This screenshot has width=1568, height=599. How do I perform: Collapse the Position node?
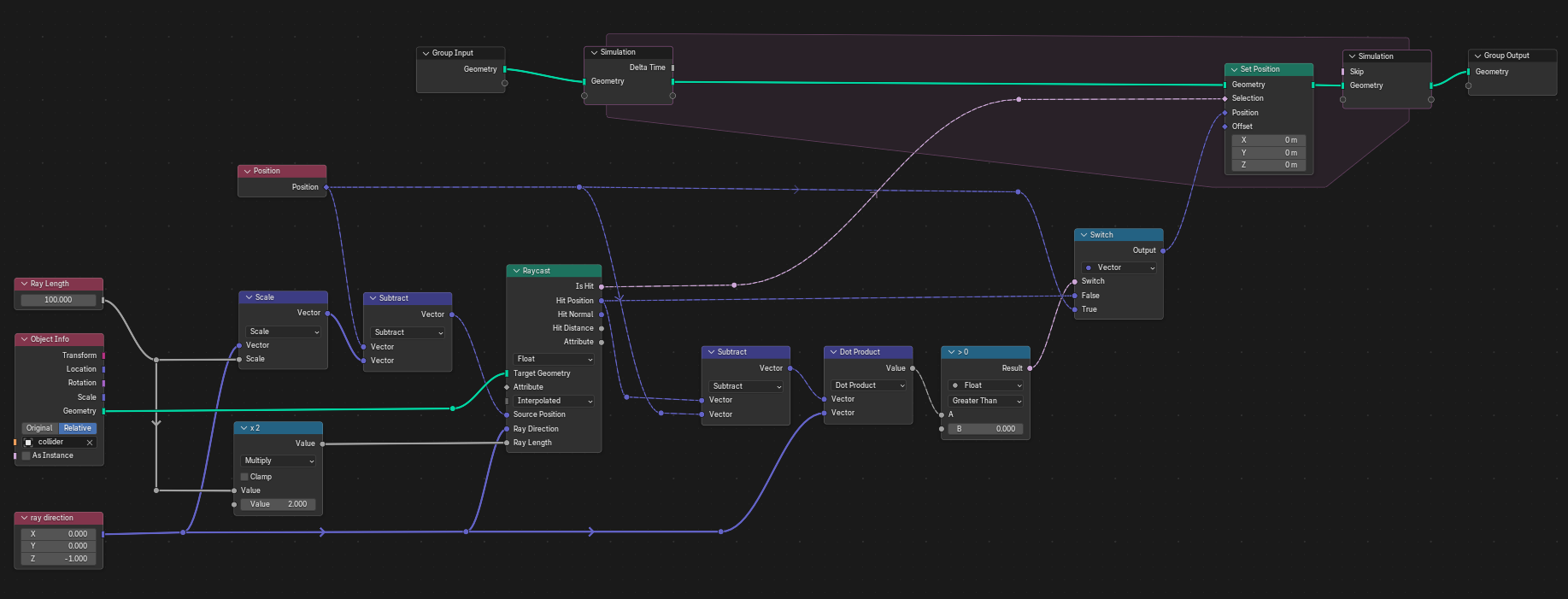247,171
